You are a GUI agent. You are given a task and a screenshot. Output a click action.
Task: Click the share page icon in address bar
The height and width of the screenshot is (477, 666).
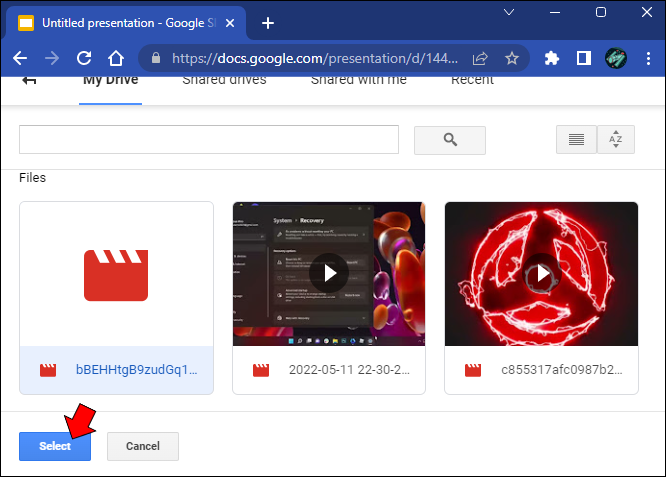[480, 58]
